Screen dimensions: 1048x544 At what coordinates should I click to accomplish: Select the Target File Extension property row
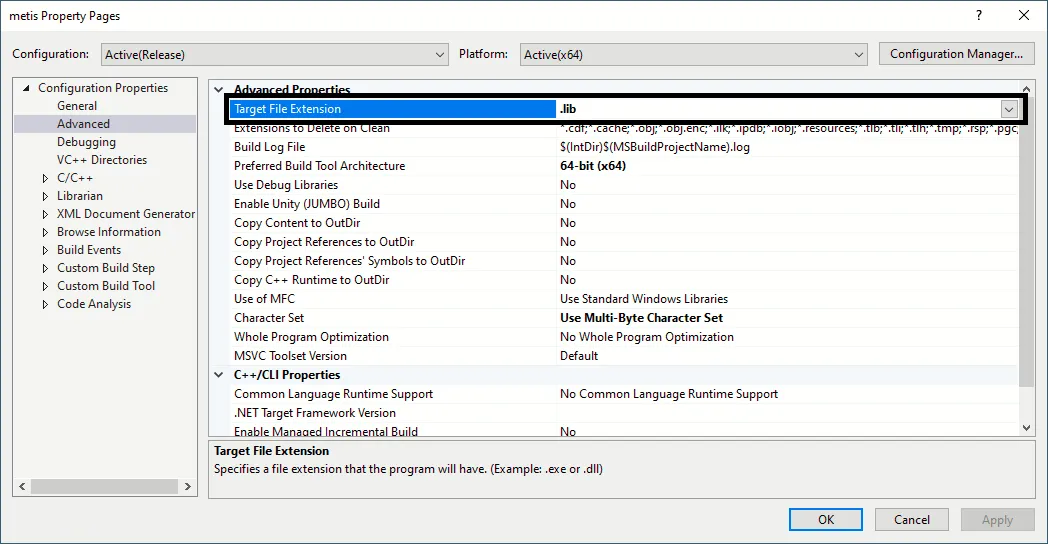tap(392, 109)
